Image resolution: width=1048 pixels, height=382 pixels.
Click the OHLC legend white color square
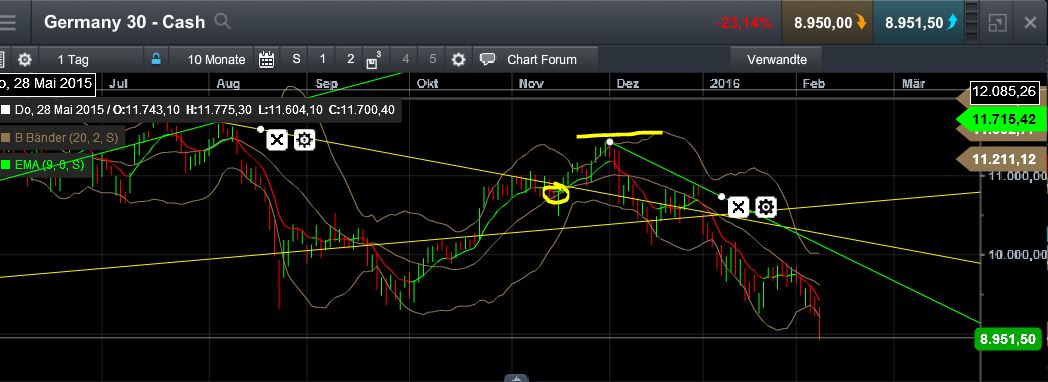pos(5,110)
